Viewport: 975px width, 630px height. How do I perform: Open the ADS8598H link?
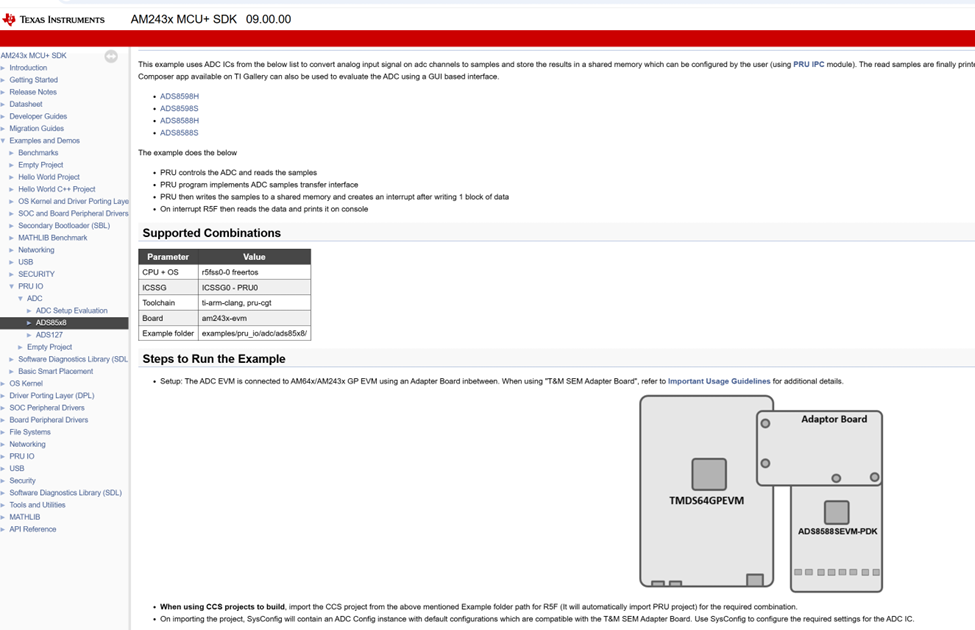coord(180,96)
